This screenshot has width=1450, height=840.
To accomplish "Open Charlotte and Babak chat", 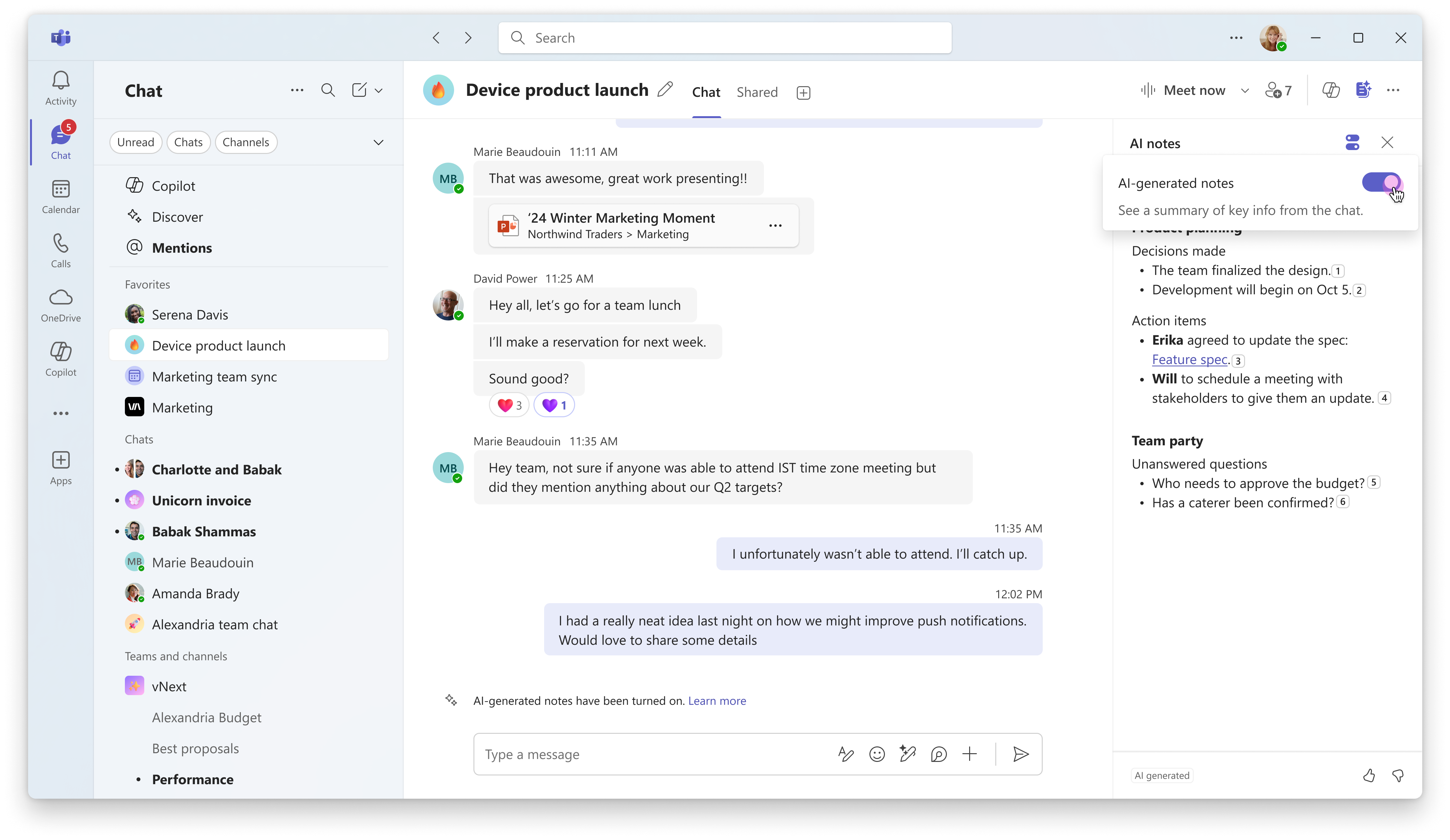I will (248, 470).
